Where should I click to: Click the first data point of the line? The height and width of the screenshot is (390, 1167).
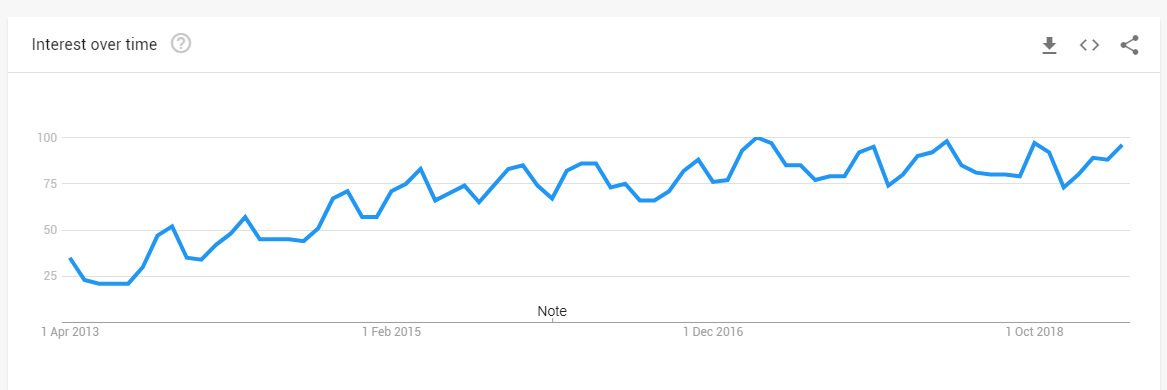(x=70, y=258)
